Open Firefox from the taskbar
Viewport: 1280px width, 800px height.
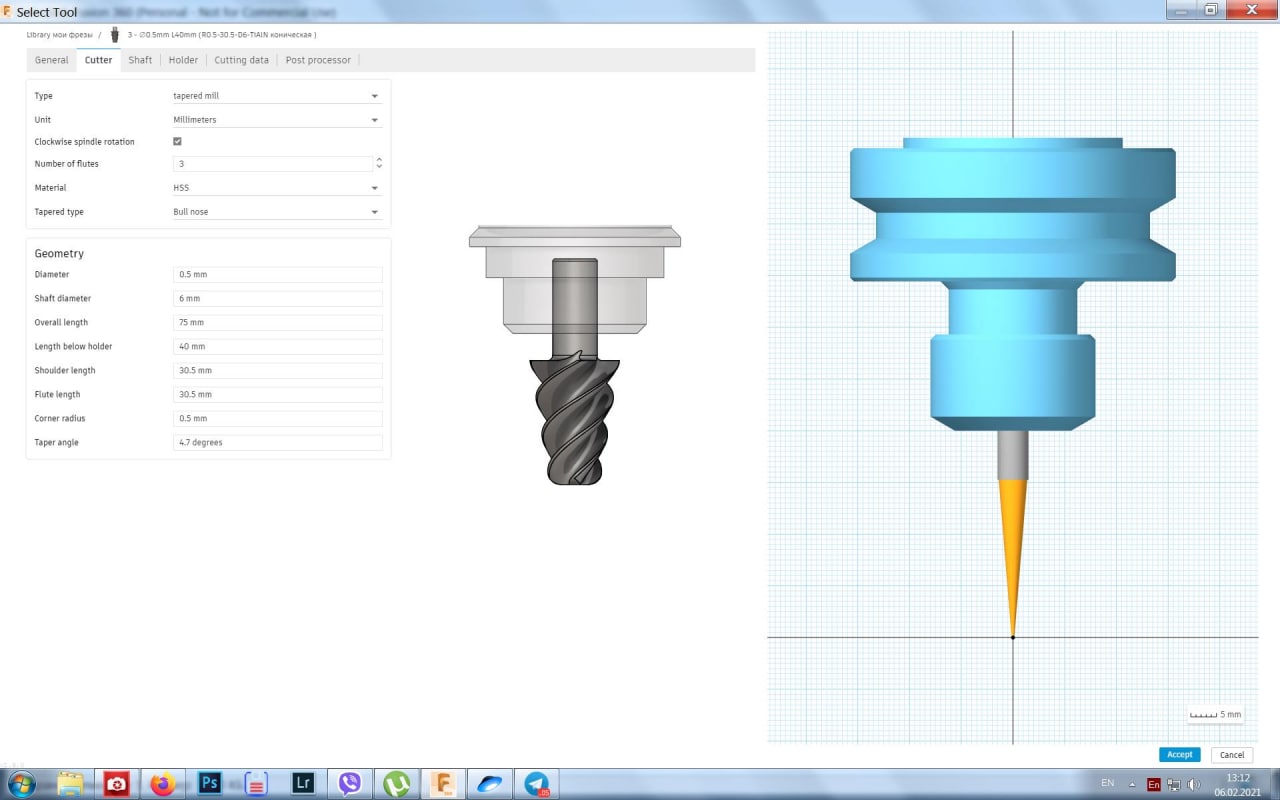click(163, 783)
